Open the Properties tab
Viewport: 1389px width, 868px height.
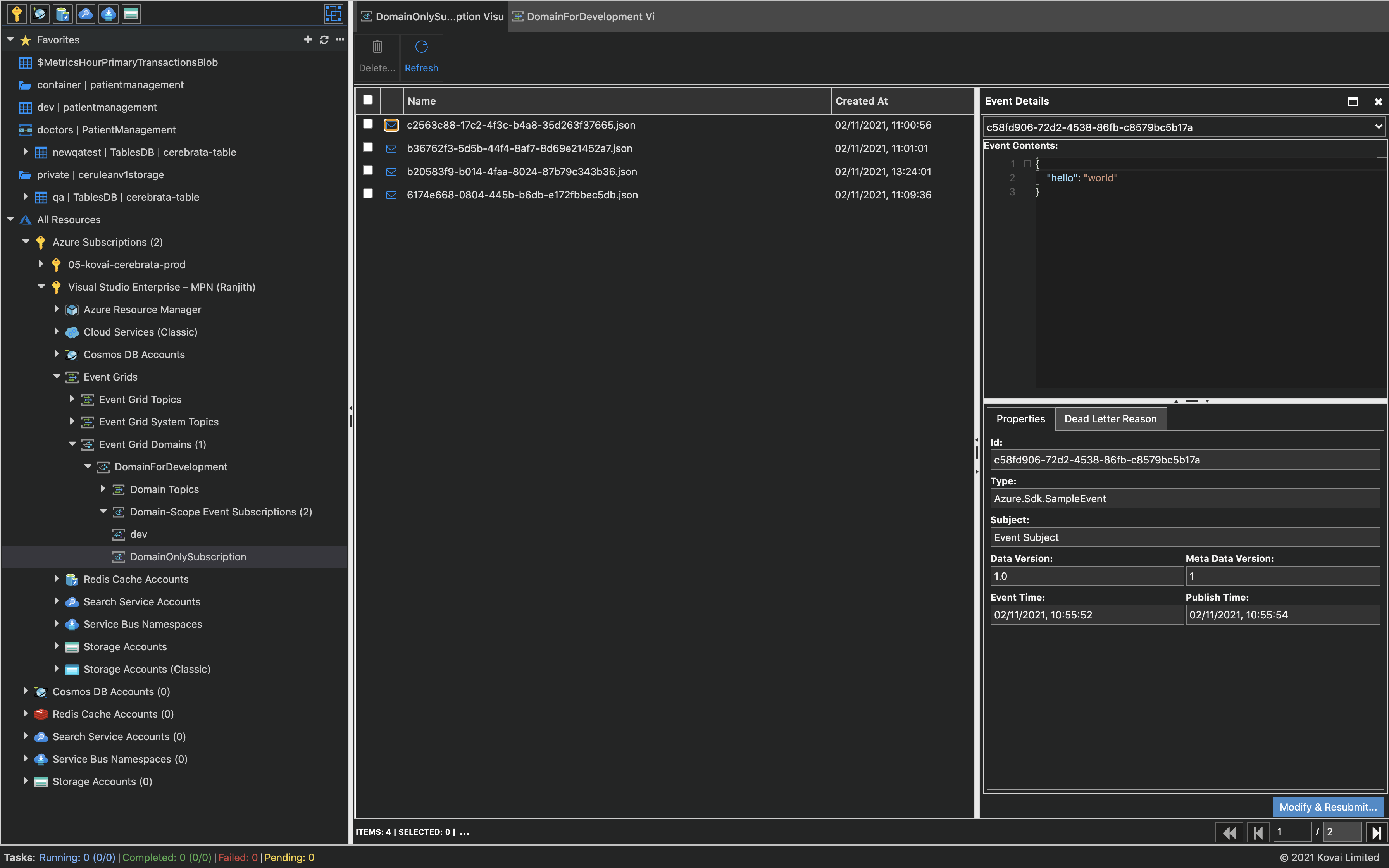tap(1020, 419)
